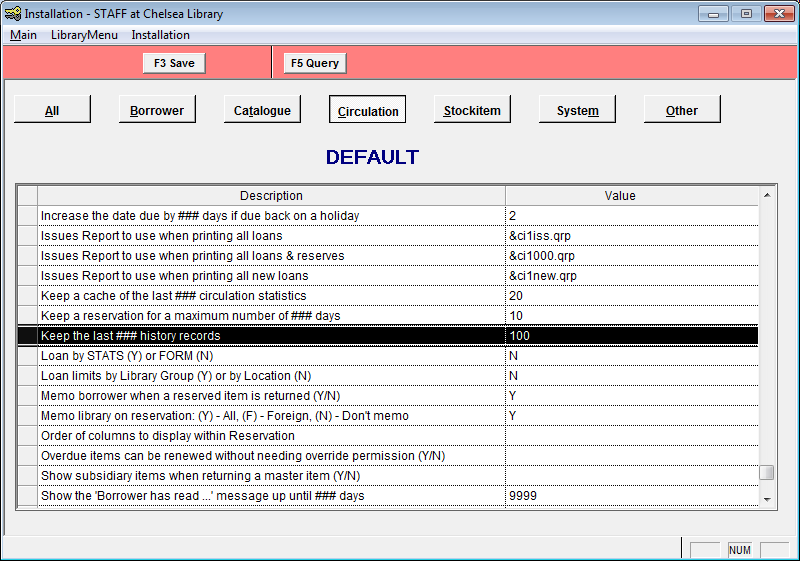Screen dimensions: 800x561
Task: Click the vertical scrollbar thumb
Action: 766,473
